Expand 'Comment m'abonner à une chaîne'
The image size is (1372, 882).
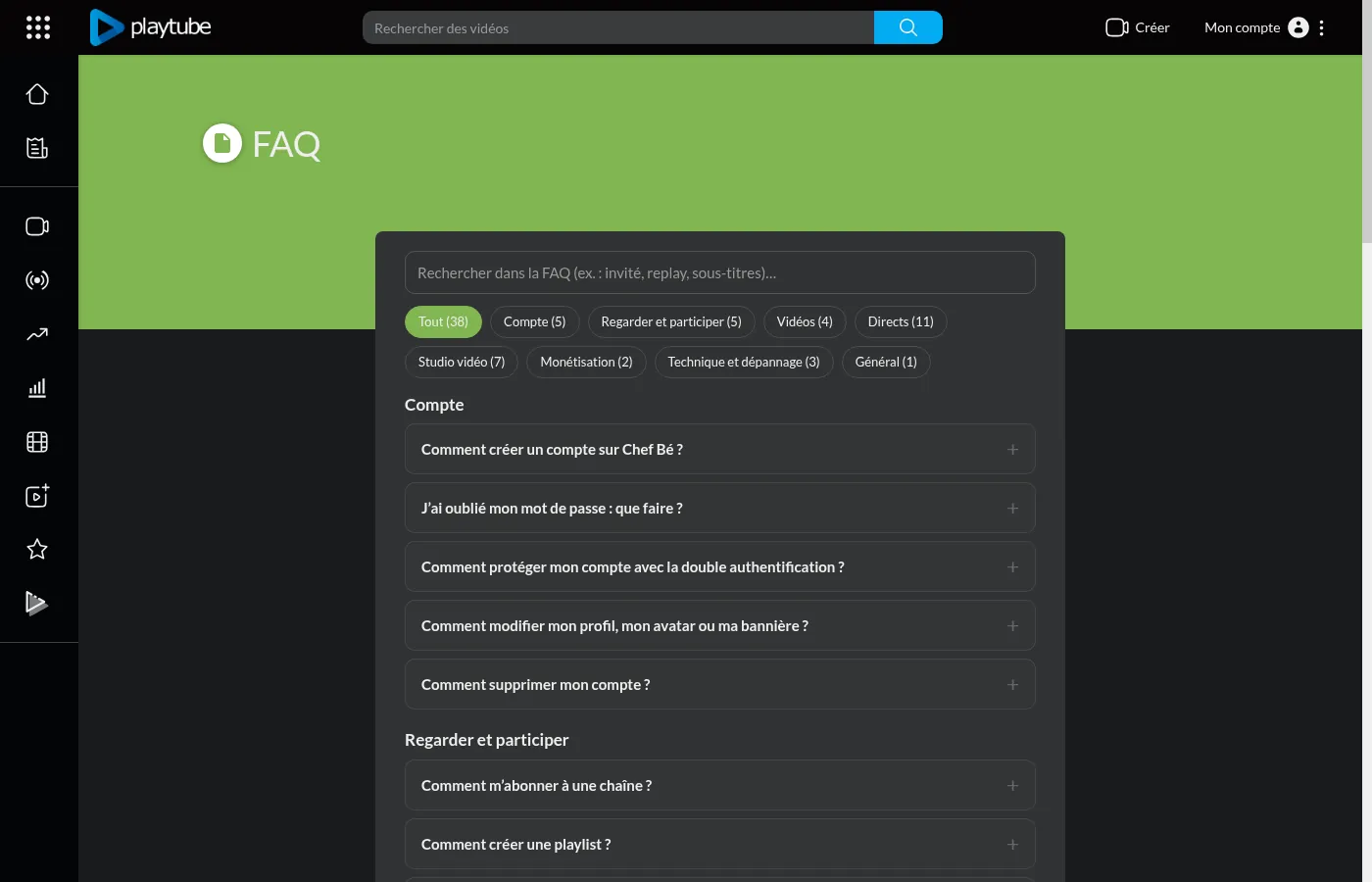coord(720,785)
